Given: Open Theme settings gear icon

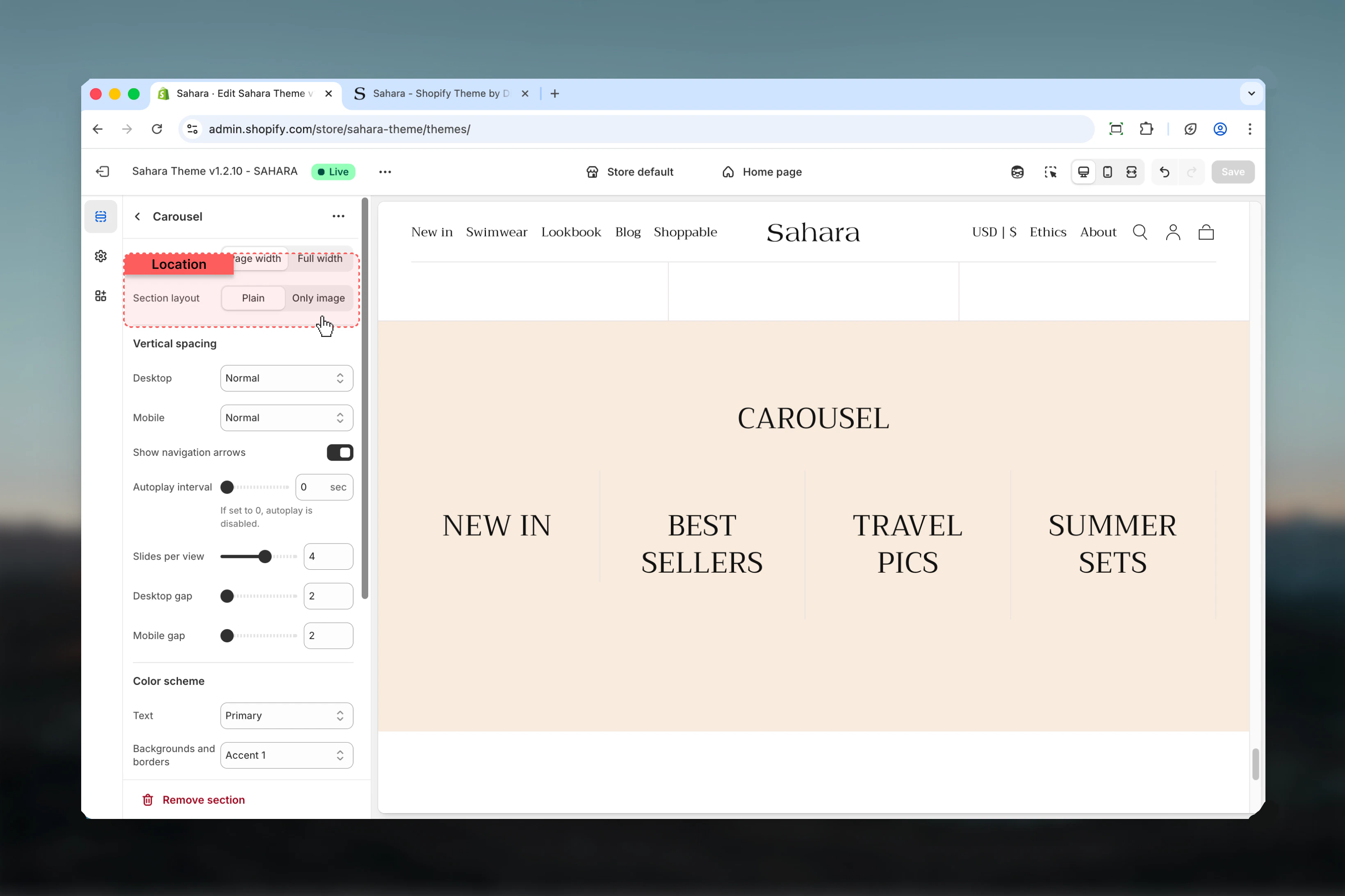Looking at the screenshot, I should pyautogui.click(x=100, y=256).
